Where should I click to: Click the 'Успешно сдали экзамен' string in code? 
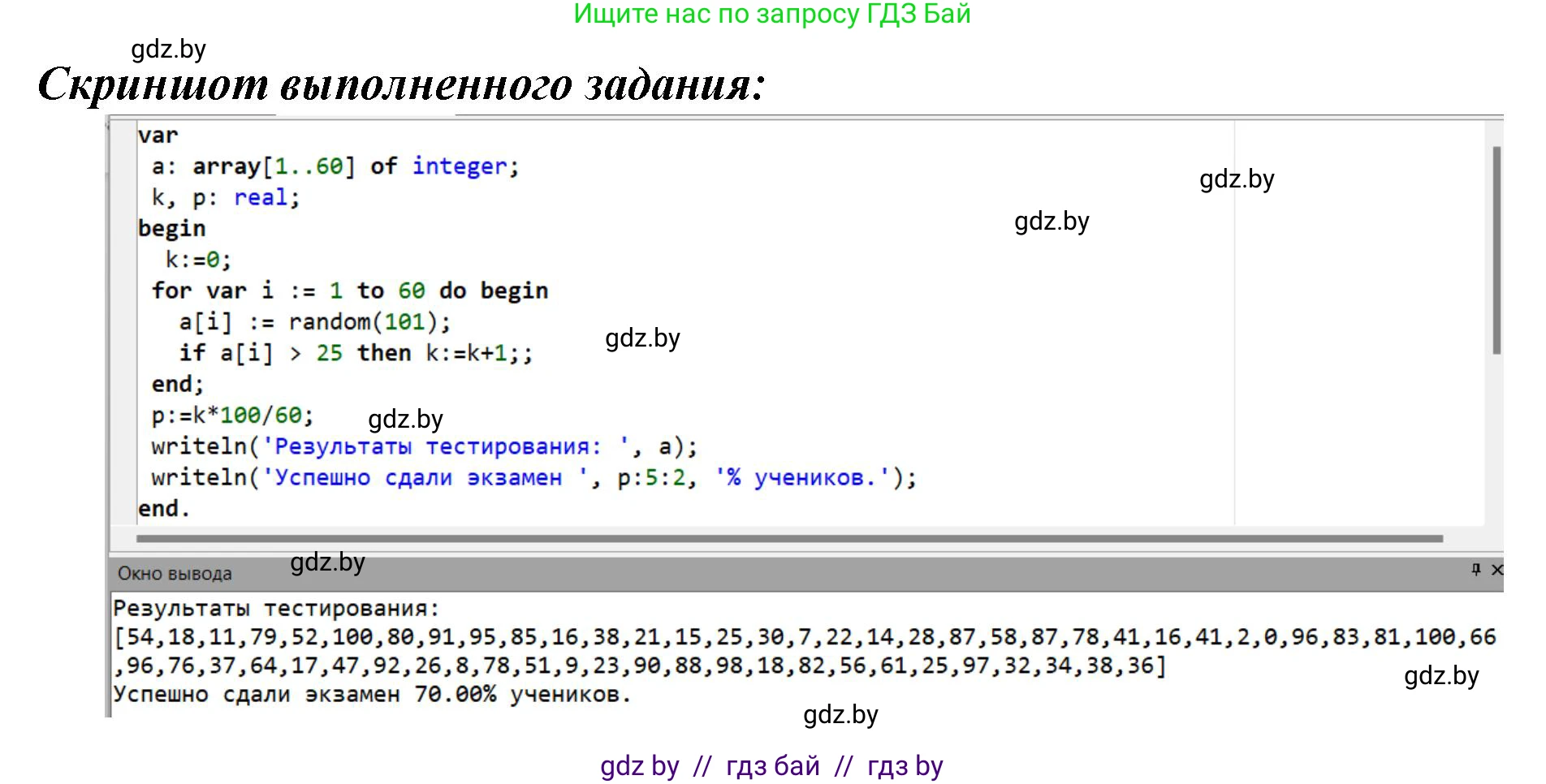click(x=417, y=478)
